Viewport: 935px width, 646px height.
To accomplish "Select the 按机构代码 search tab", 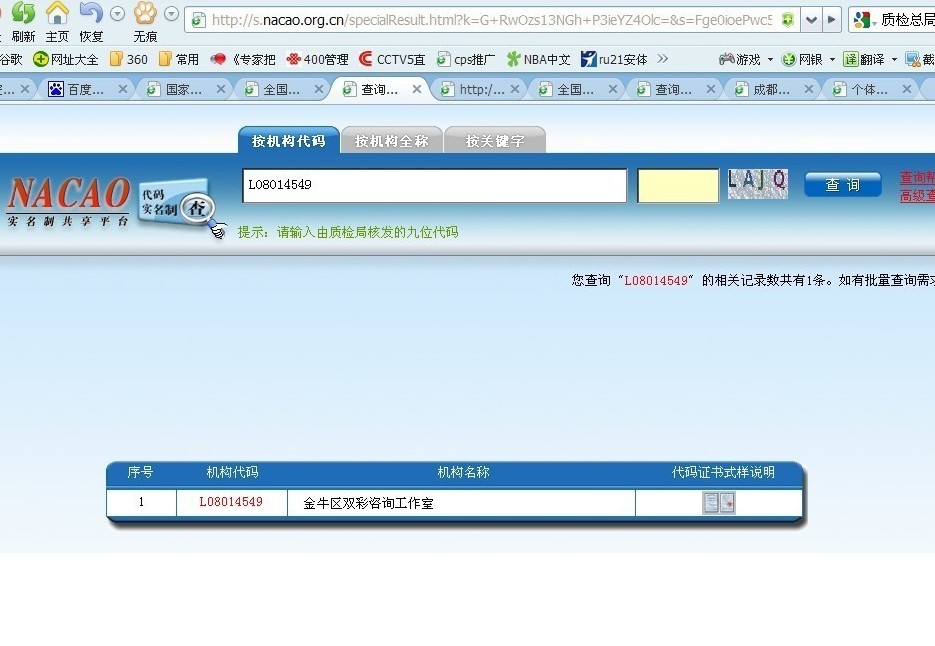I will pyautogui.click(x=289, y=140).
